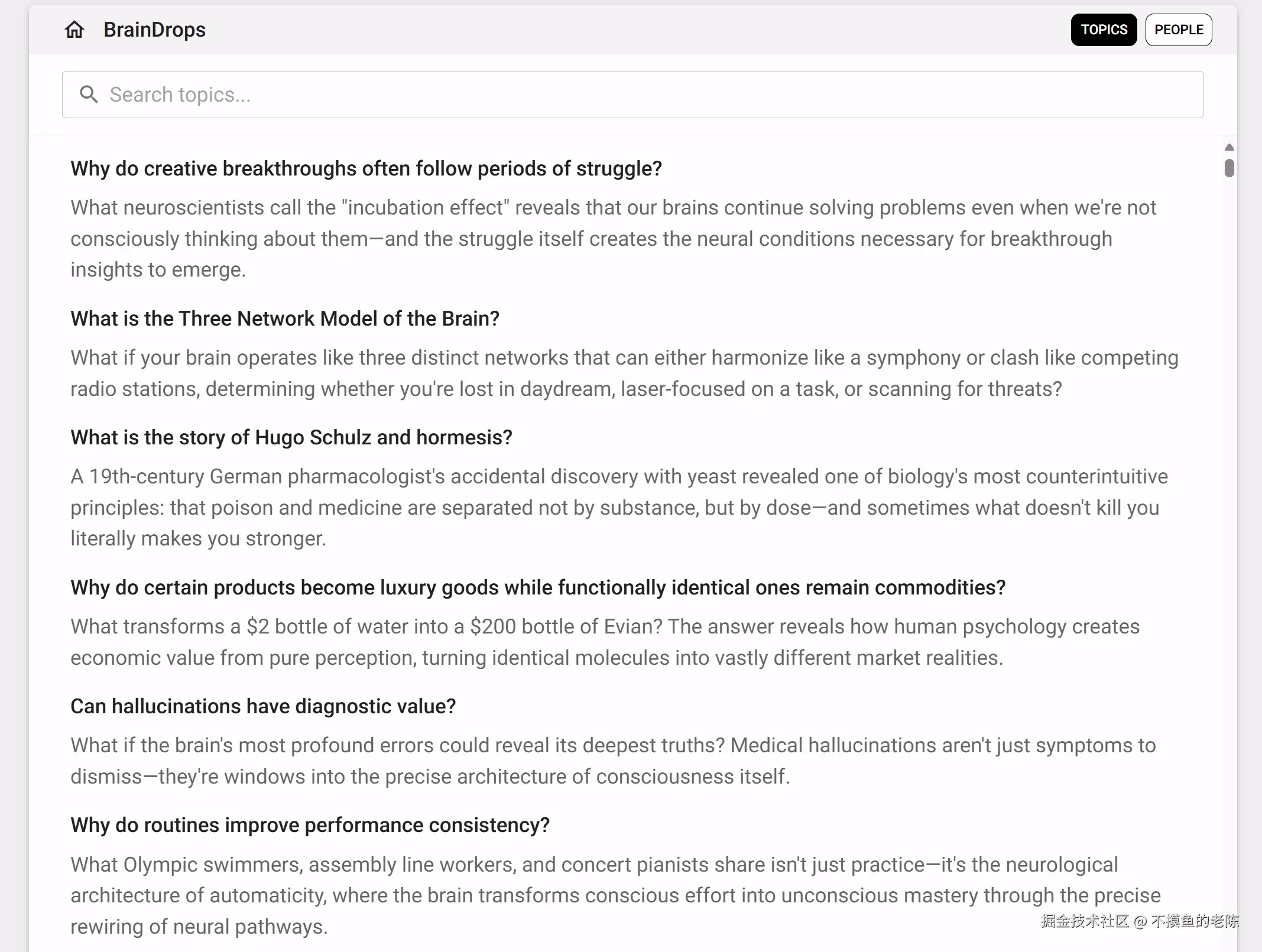Click the home icon
Screen dimensions: 1262x952
tap(74, 30)
